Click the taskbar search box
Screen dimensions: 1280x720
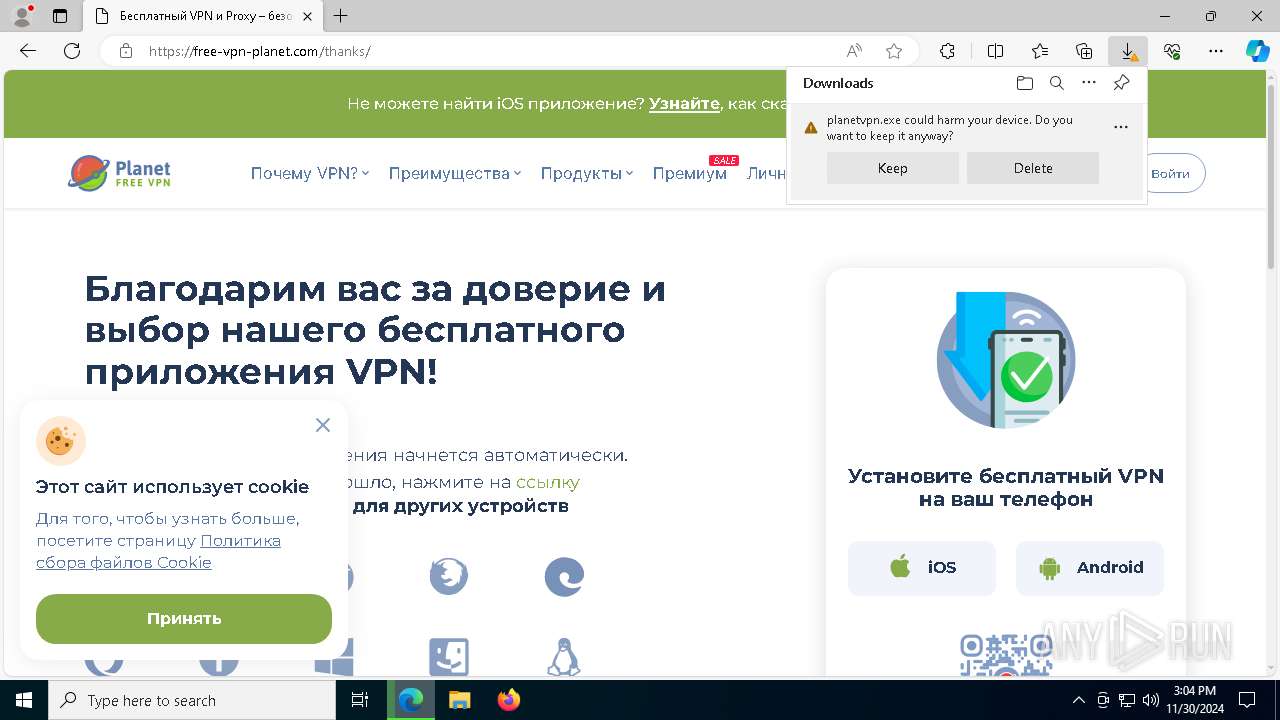(192, 700)
